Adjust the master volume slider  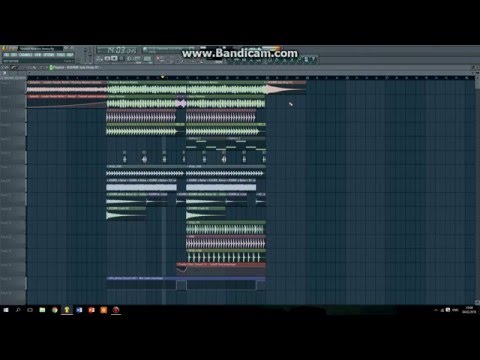(85, 55)
